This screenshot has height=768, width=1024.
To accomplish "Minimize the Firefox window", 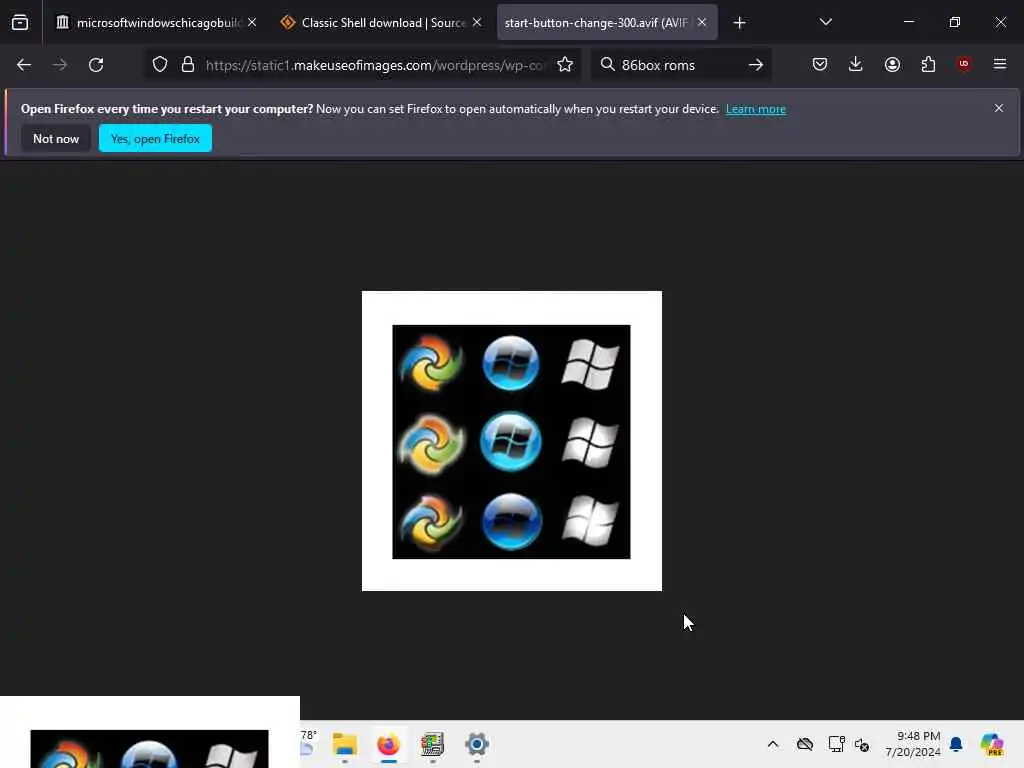I will (x=908, y=22).
